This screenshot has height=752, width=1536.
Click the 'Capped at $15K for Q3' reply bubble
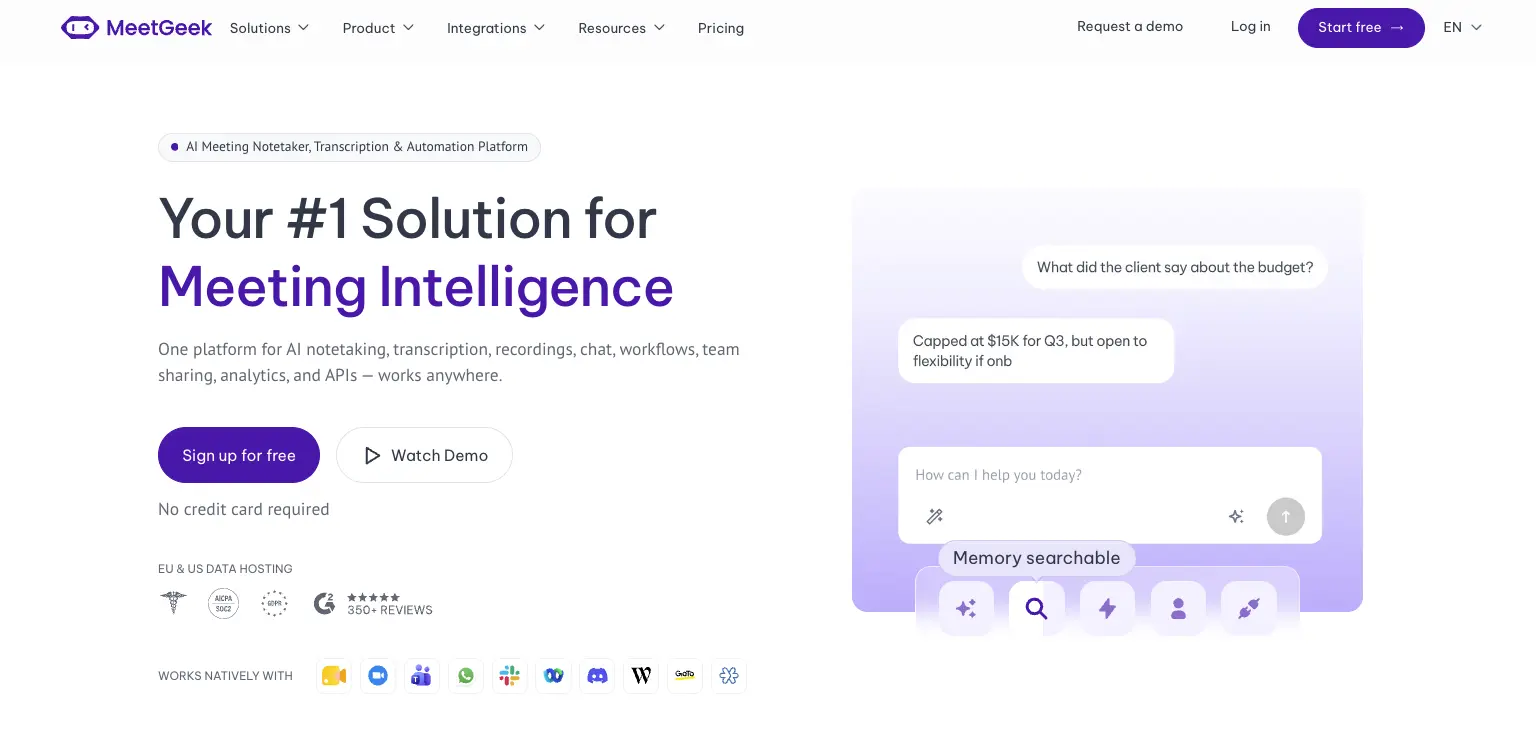coord(1036,351)
